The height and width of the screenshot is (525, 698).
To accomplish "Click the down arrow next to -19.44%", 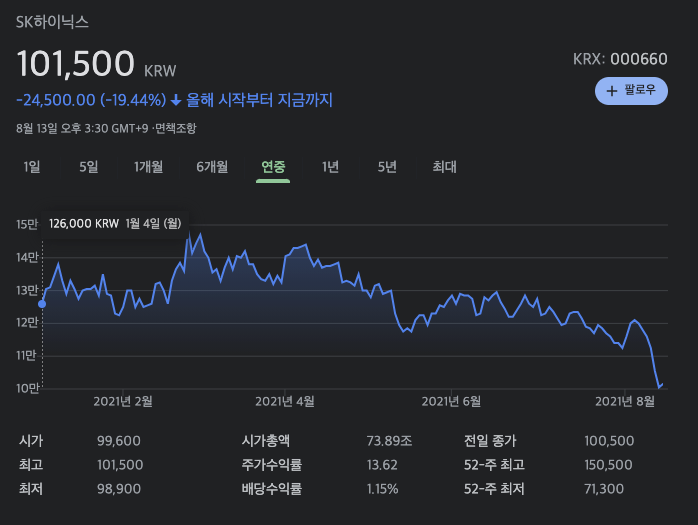I will 176,100.
